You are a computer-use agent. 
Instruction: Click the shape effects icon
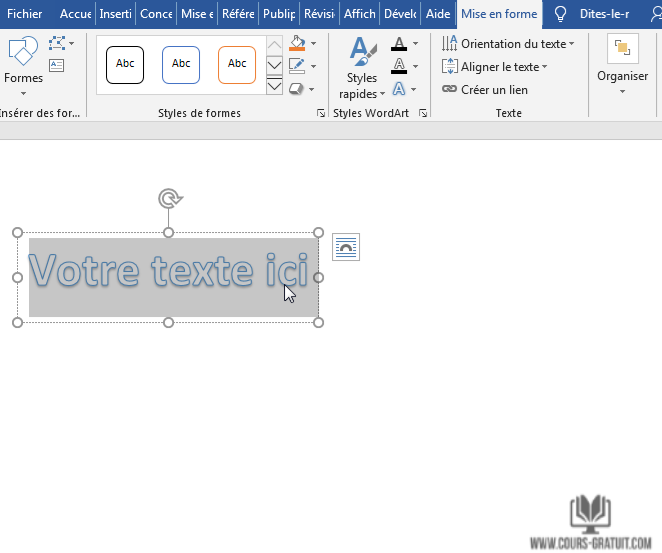[297, 89]
